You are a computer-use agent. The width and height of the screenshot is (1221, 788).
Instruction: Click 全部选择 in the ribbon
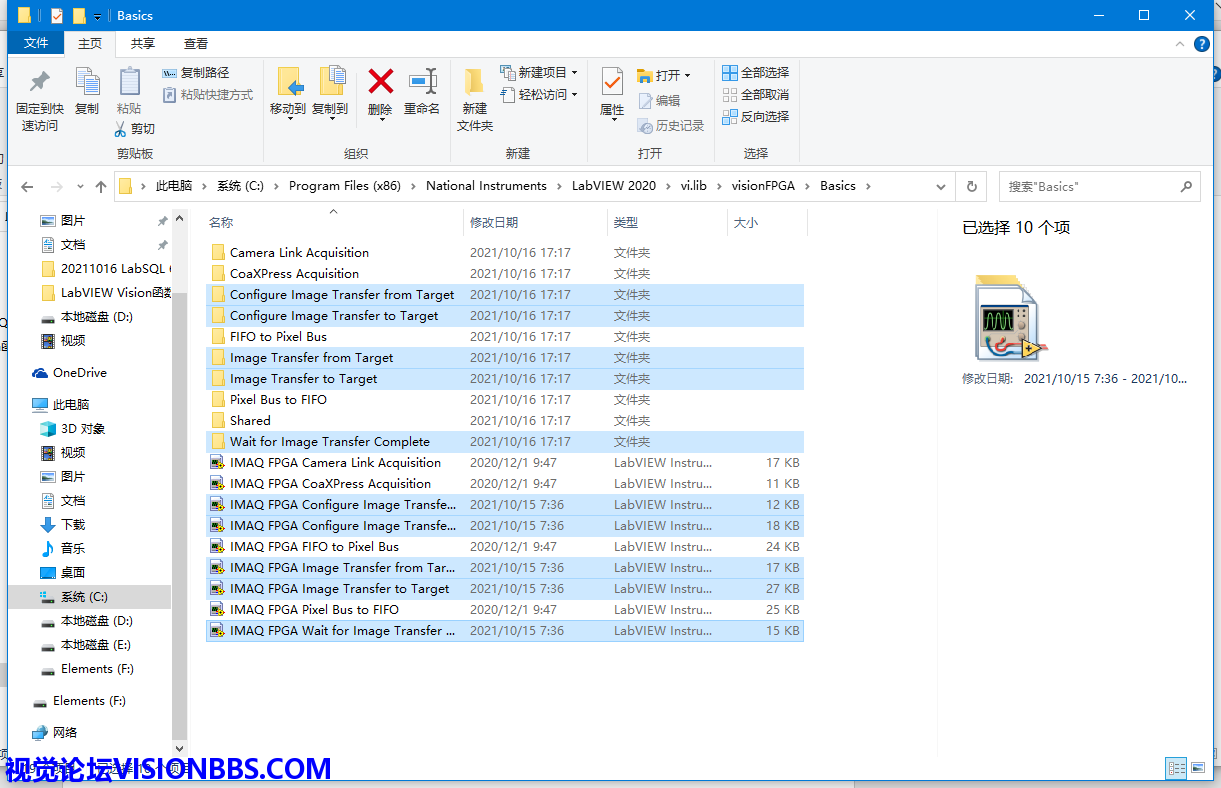pos(756,72)
